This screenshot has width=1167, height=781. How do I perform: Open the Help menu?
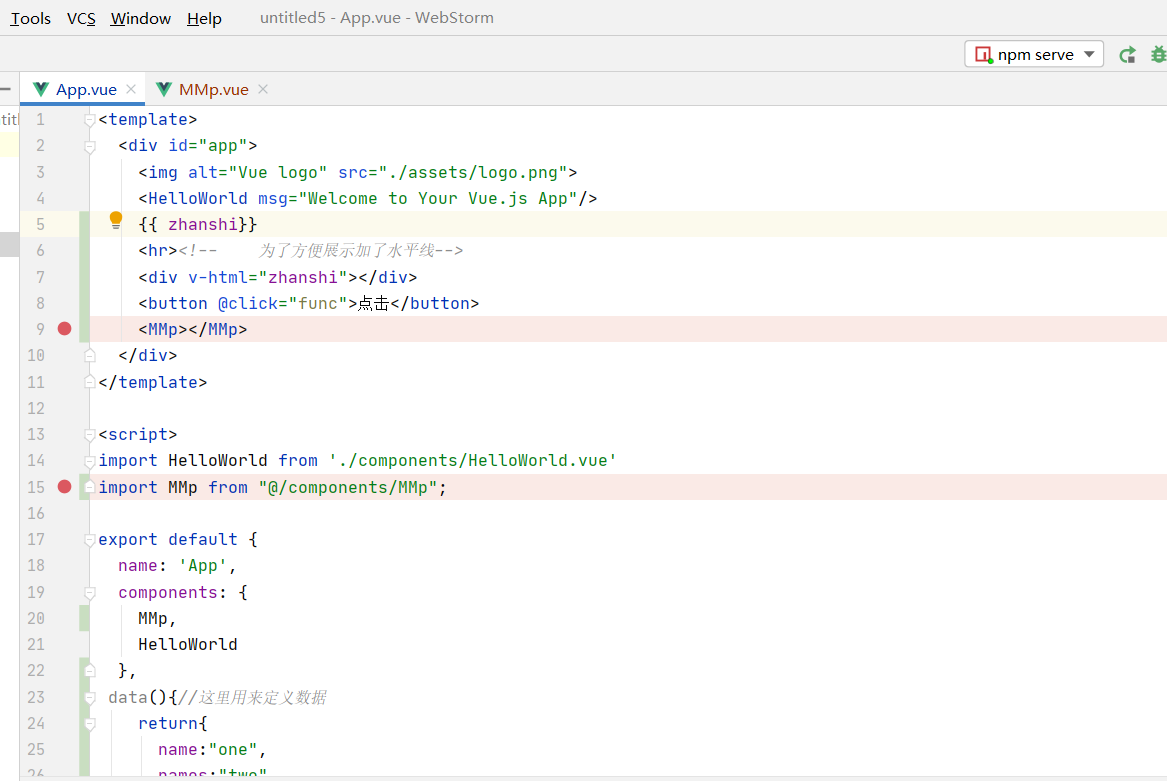(x=204, y=18)
